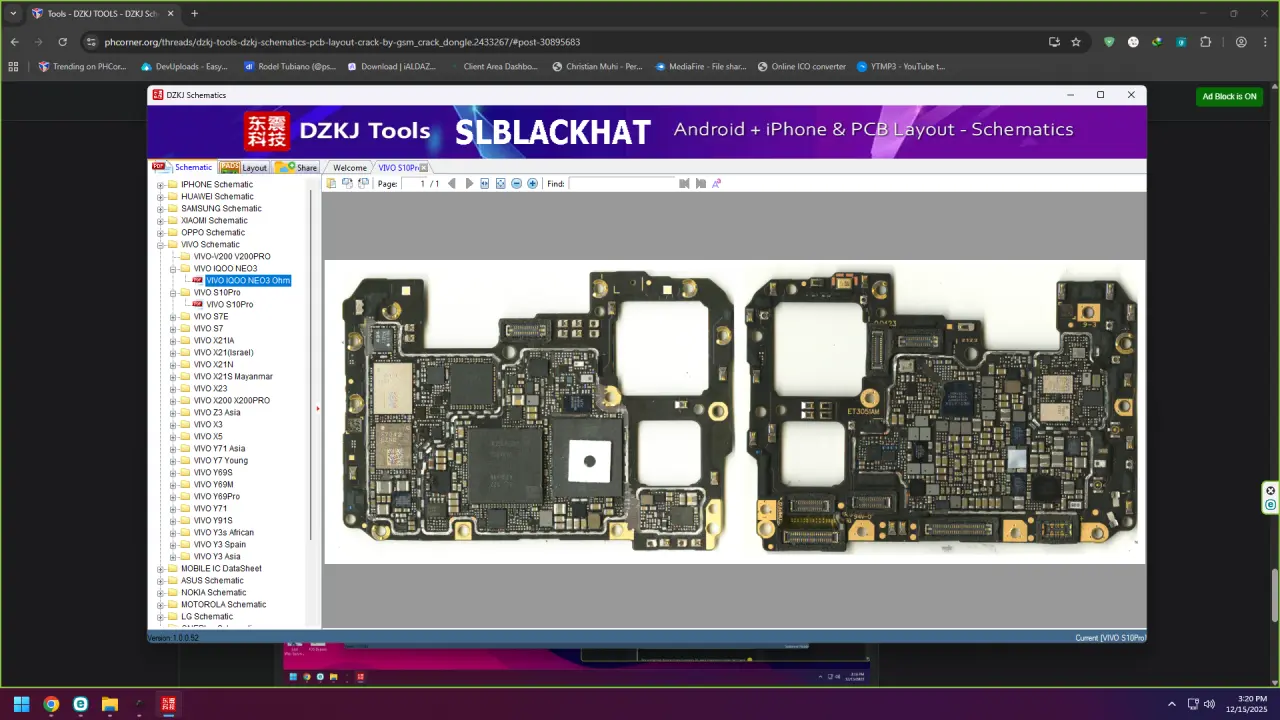Open Chrome profile avatar
The width and height of the screenshot is (1280, 720).
1241,42
